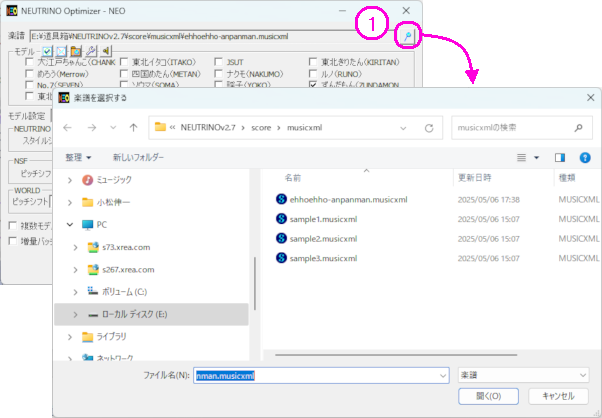The width and height of the screenshot is (602, 418).
Task: Click 新しいフォルダー in the dialog toolbar
Action: [x=138, y=157]
